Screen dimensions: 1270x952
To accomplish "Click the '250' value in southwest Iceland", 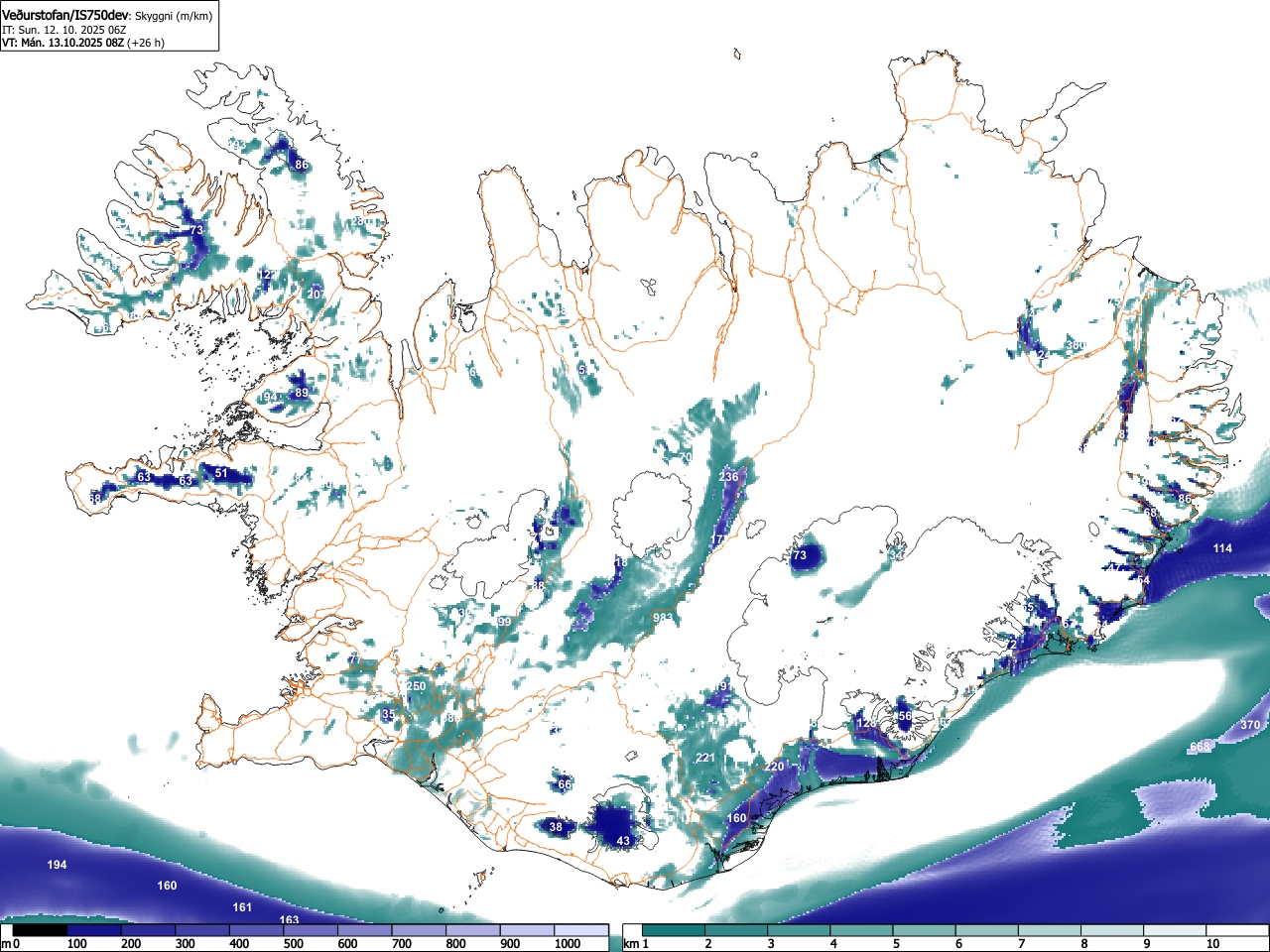I will (416, 686).
